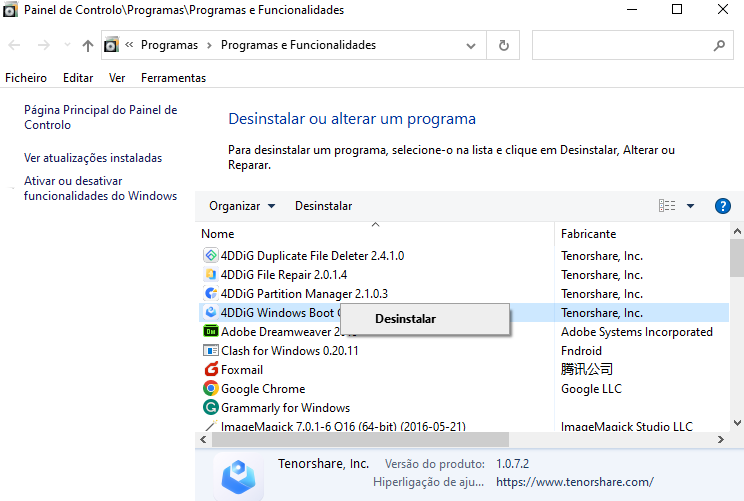Image resolution: width=744 pixels, height=501 pixels.
Task: Select the Google Chrome entry name
Action: coord(263,389)
